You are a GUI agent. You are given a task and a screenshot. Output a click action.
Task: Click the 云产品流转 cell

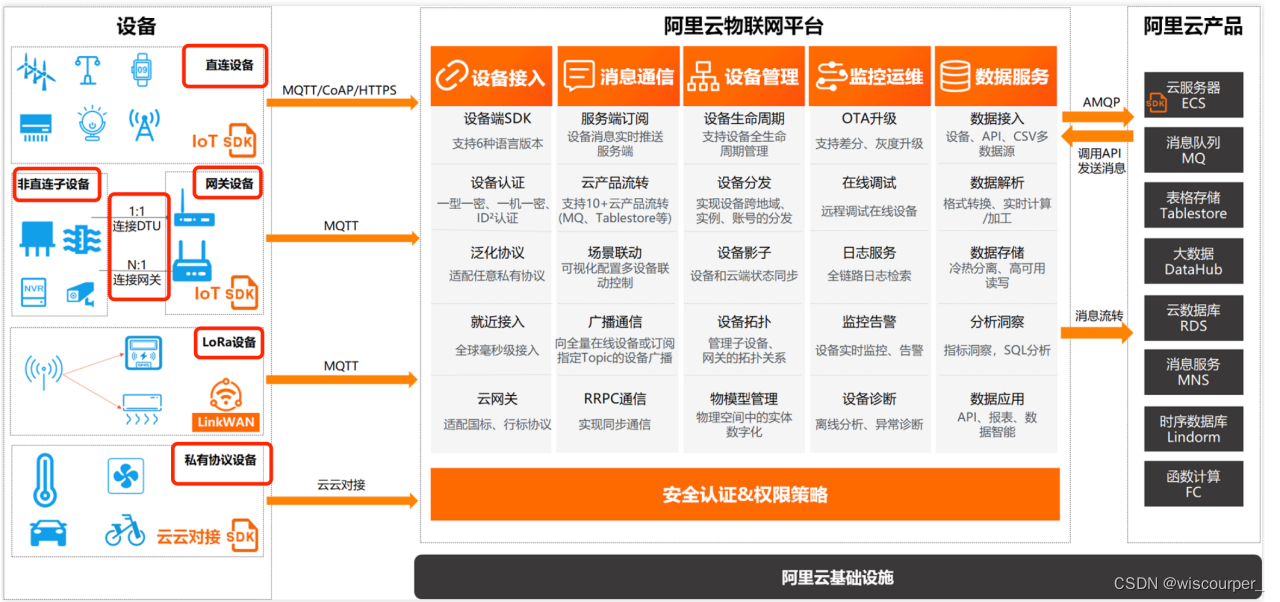(x=615, y=198)
